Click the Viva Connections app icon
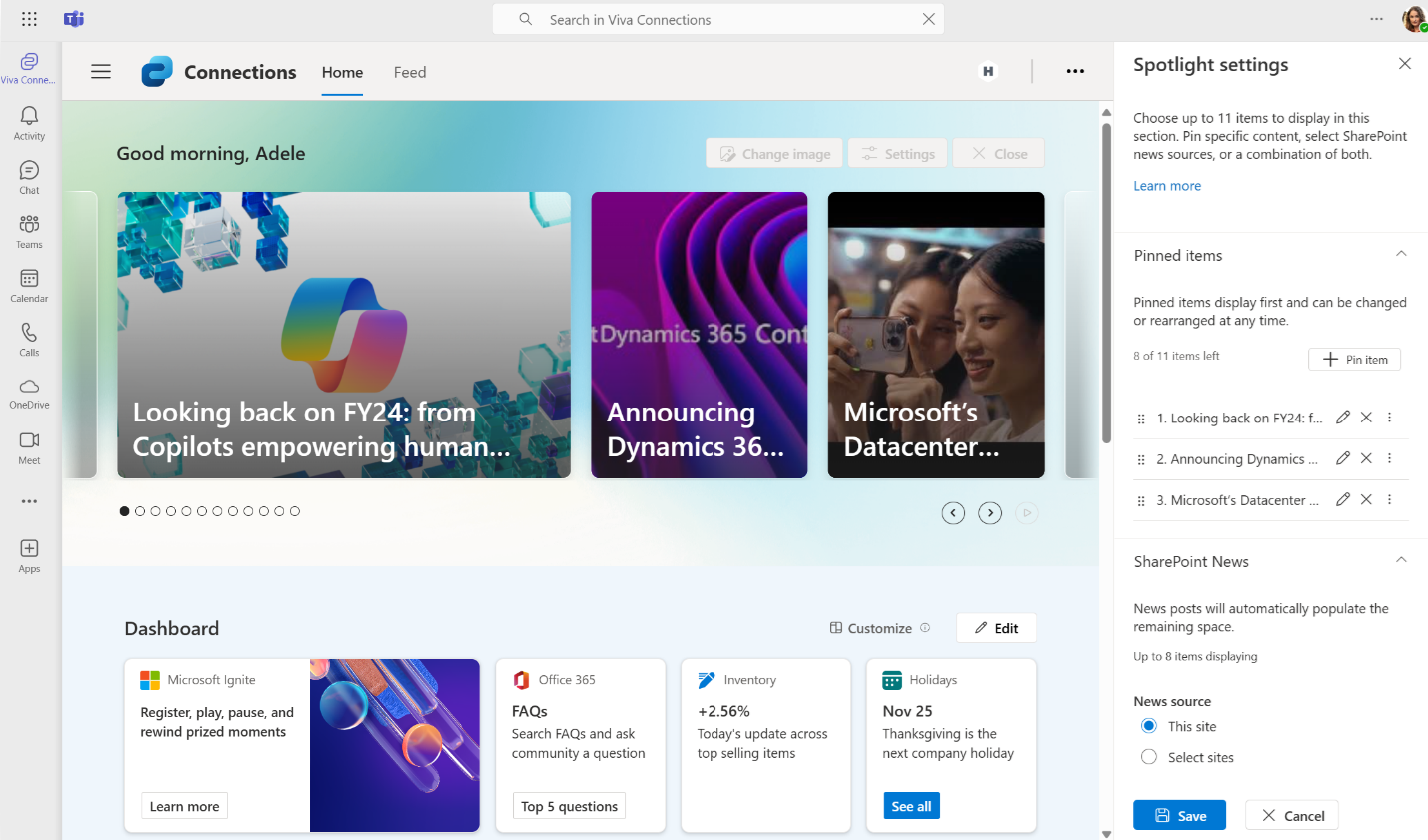1428x840 pixels. click(x=28, y=66)
